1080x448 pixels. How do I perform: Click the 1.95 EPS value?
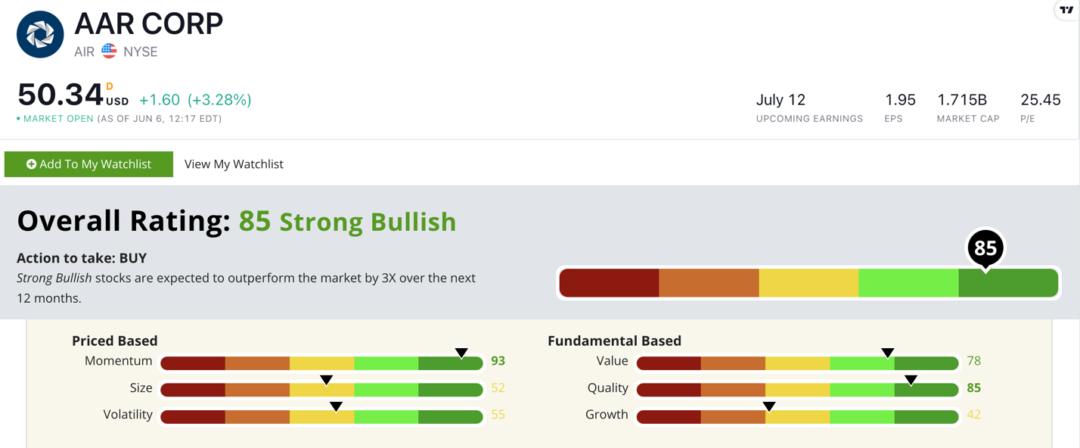[x=900, y=100]
